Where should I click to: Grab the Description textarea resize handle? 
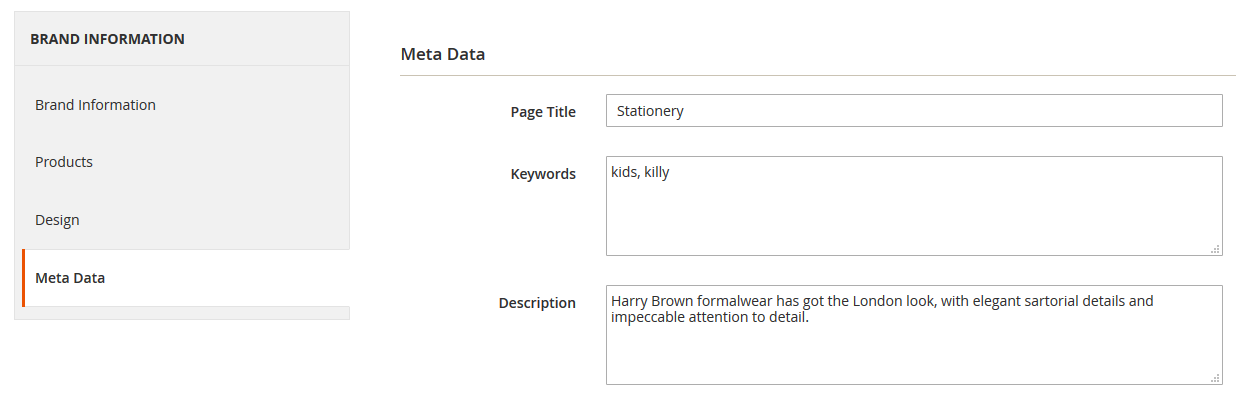pos(1216,378)
